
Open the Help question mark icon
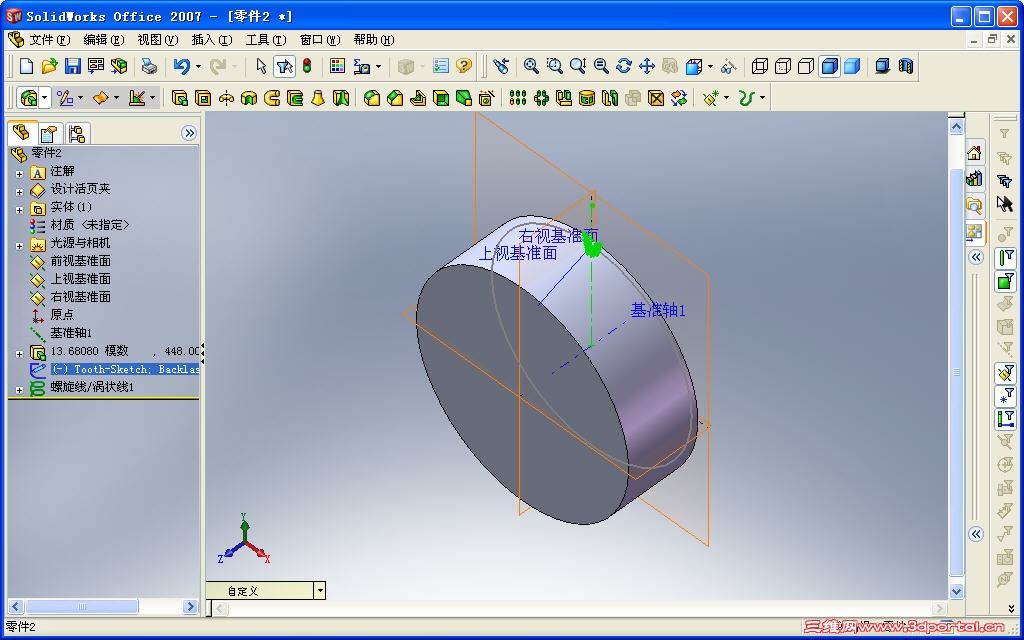tap(464, 66)
